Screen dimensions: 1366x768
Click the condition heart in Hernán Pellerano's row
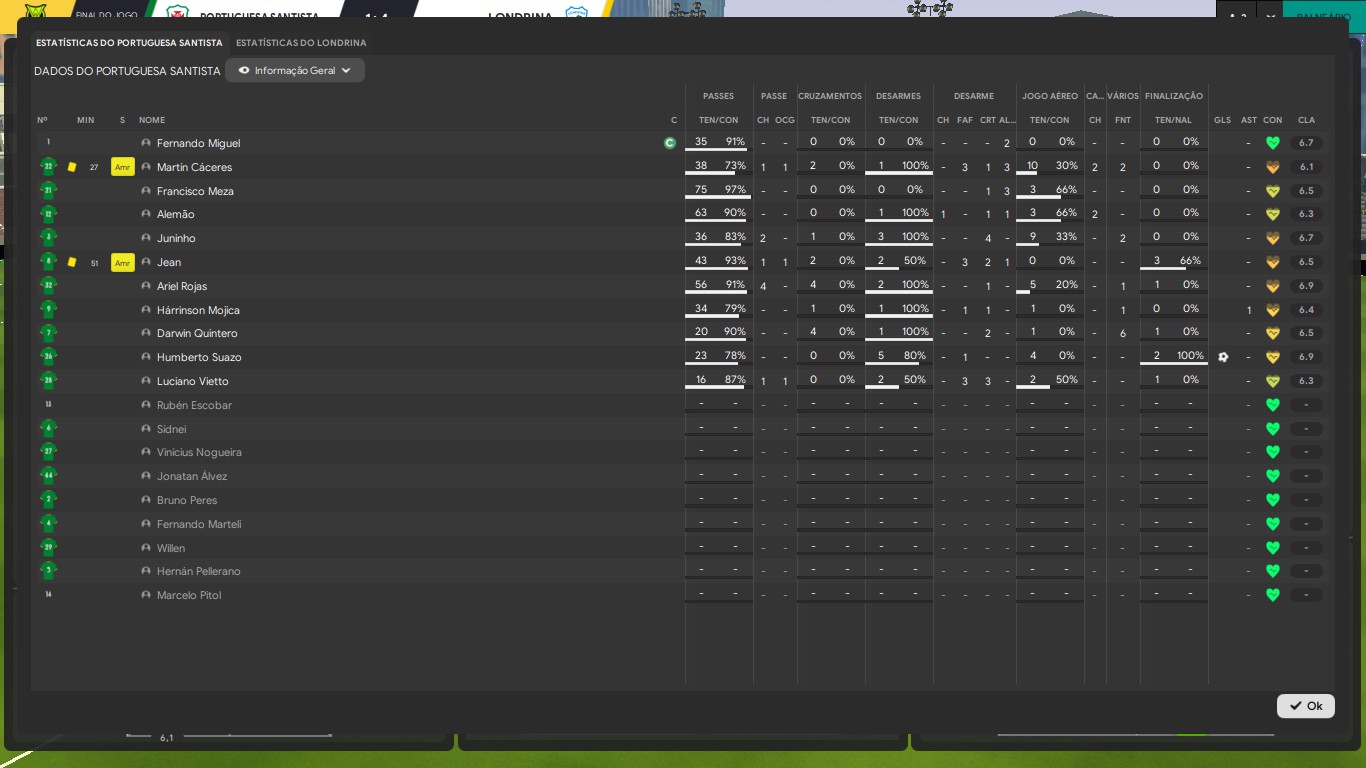[1273, 571]
